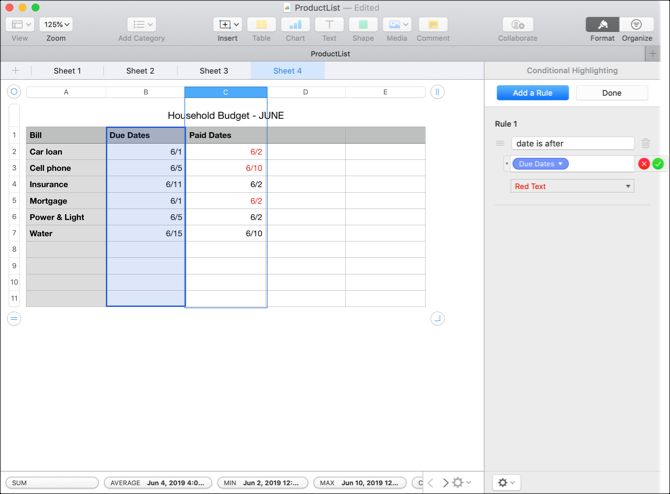670x494 pixels.
Task: Select the date is after rule field
Action: [x=572, y=143]
